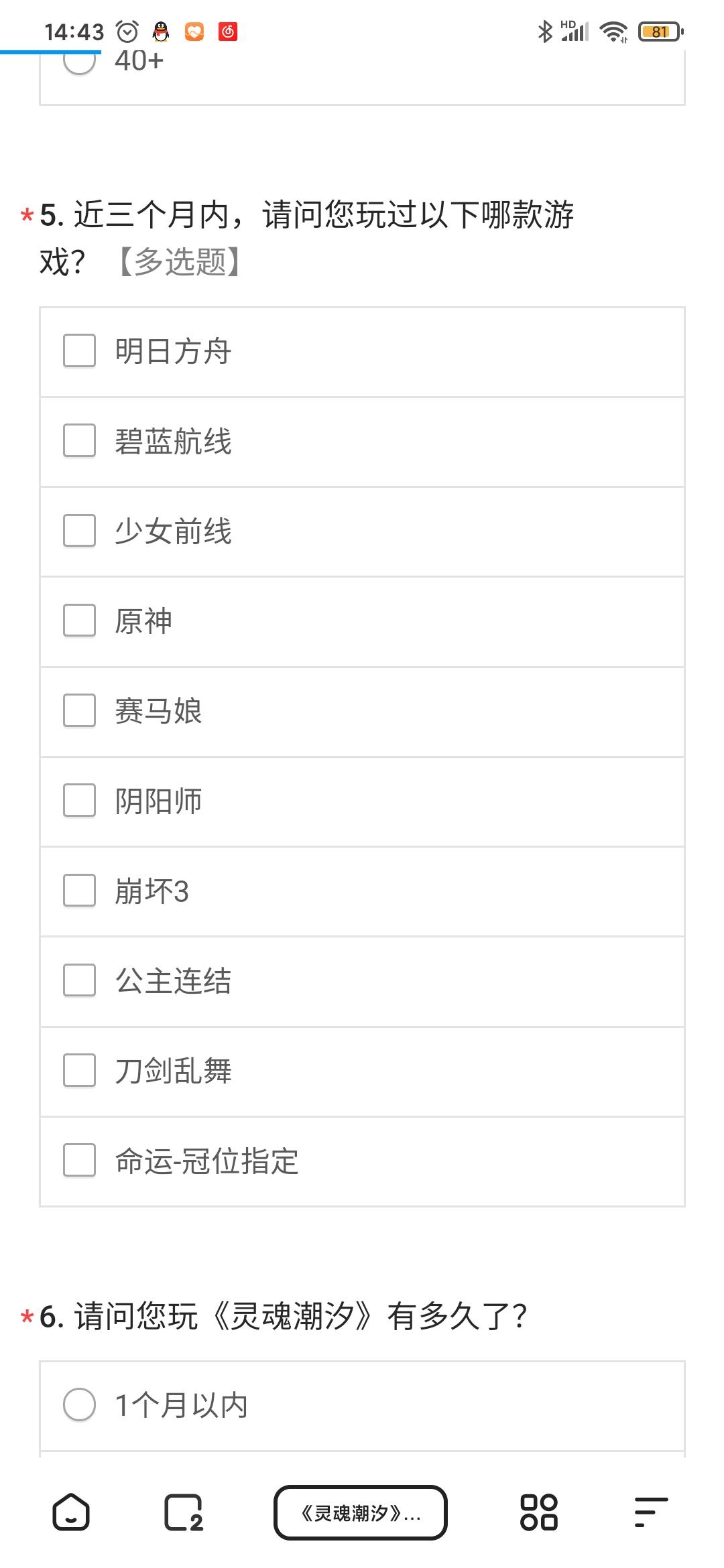724x1568 pixels.
Task: Tick the 命运-冠位指定 checkbox
Action: [x=79, y=1161]
